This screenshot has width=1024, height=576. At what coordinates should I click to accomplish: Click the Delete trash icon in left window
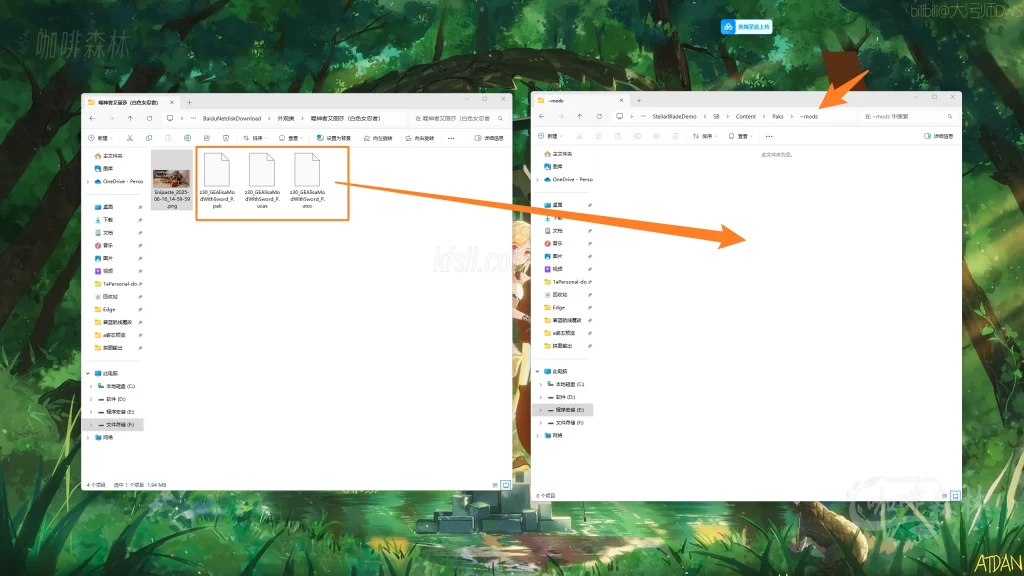pyautogui.click(x=226, y=138)
